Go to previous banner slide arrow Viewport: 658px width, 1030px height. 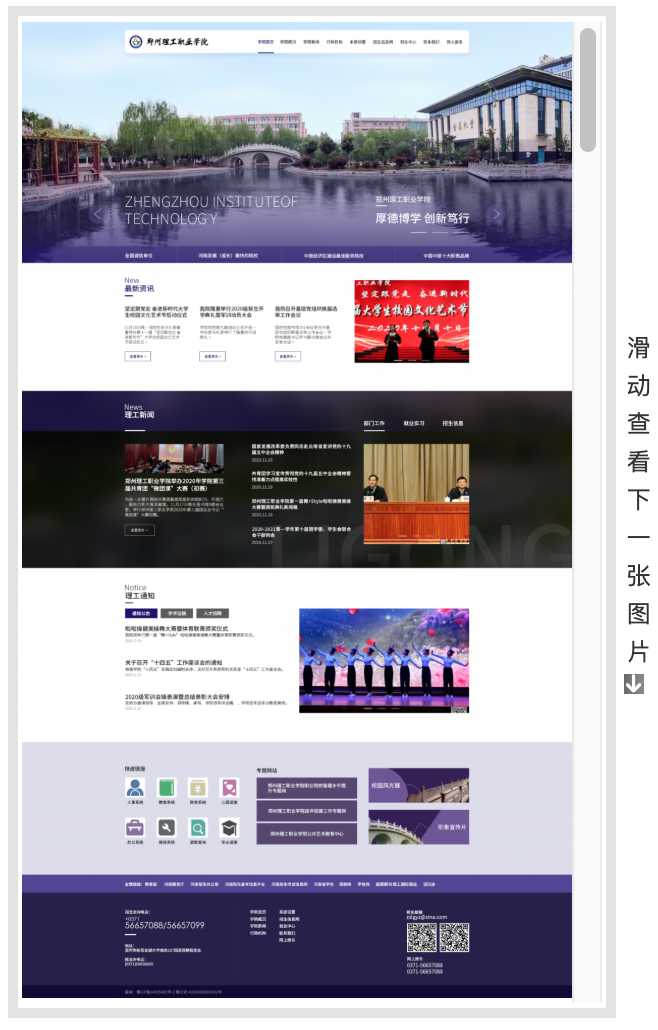[x=97, y=214]
